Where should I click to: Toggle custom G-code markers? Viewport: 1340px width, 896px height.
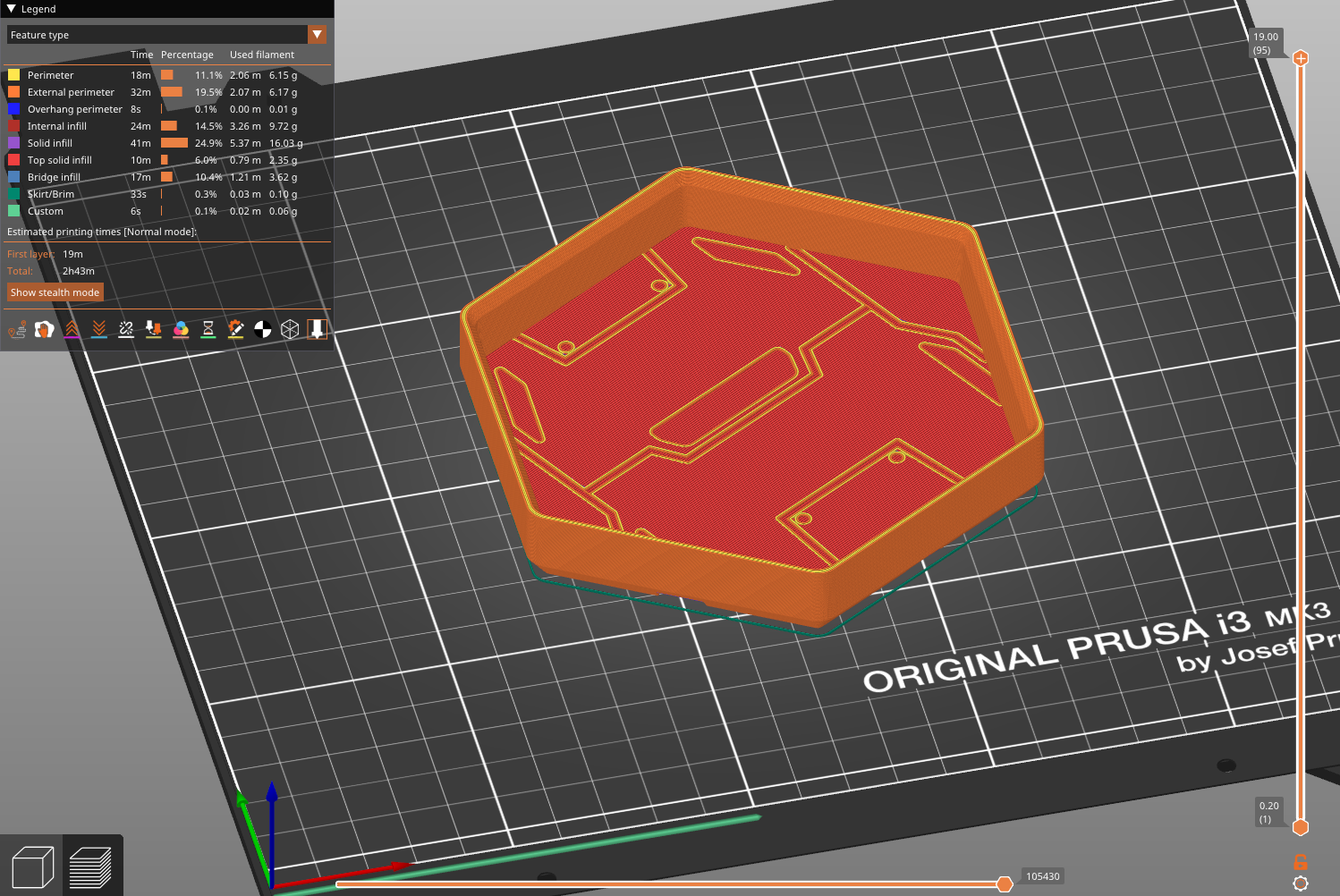point(235,329)
